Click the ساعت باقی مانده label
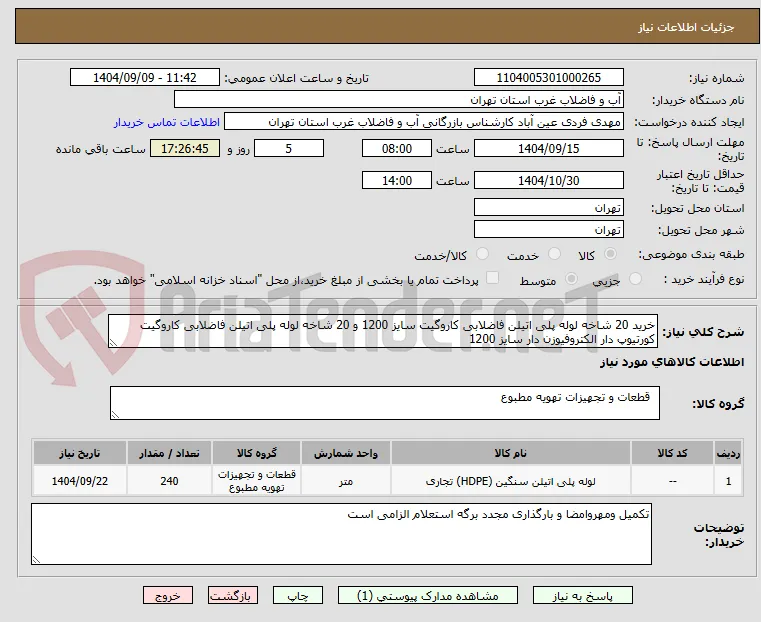761x622 pixels. [100, 149]
